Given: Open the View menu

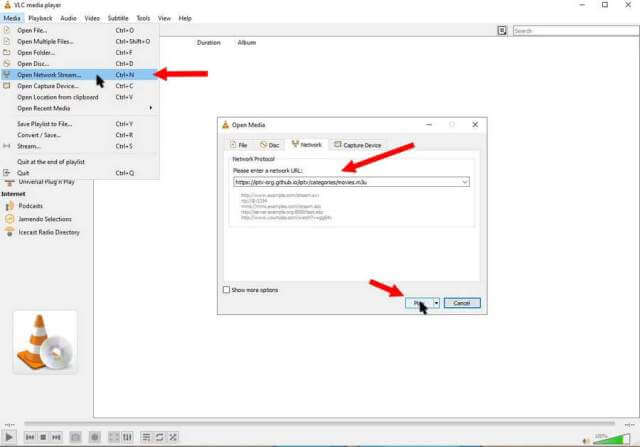Looking at the screenshot, I should (164, 18).
